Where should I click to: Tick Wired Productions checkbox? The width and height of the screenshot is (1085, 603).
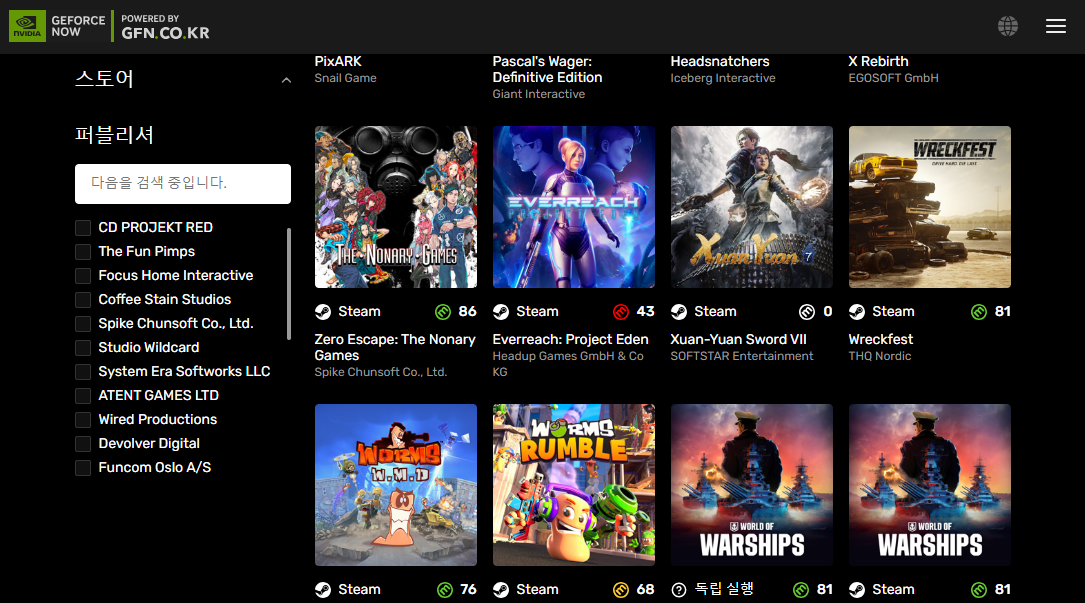[83, 420]
